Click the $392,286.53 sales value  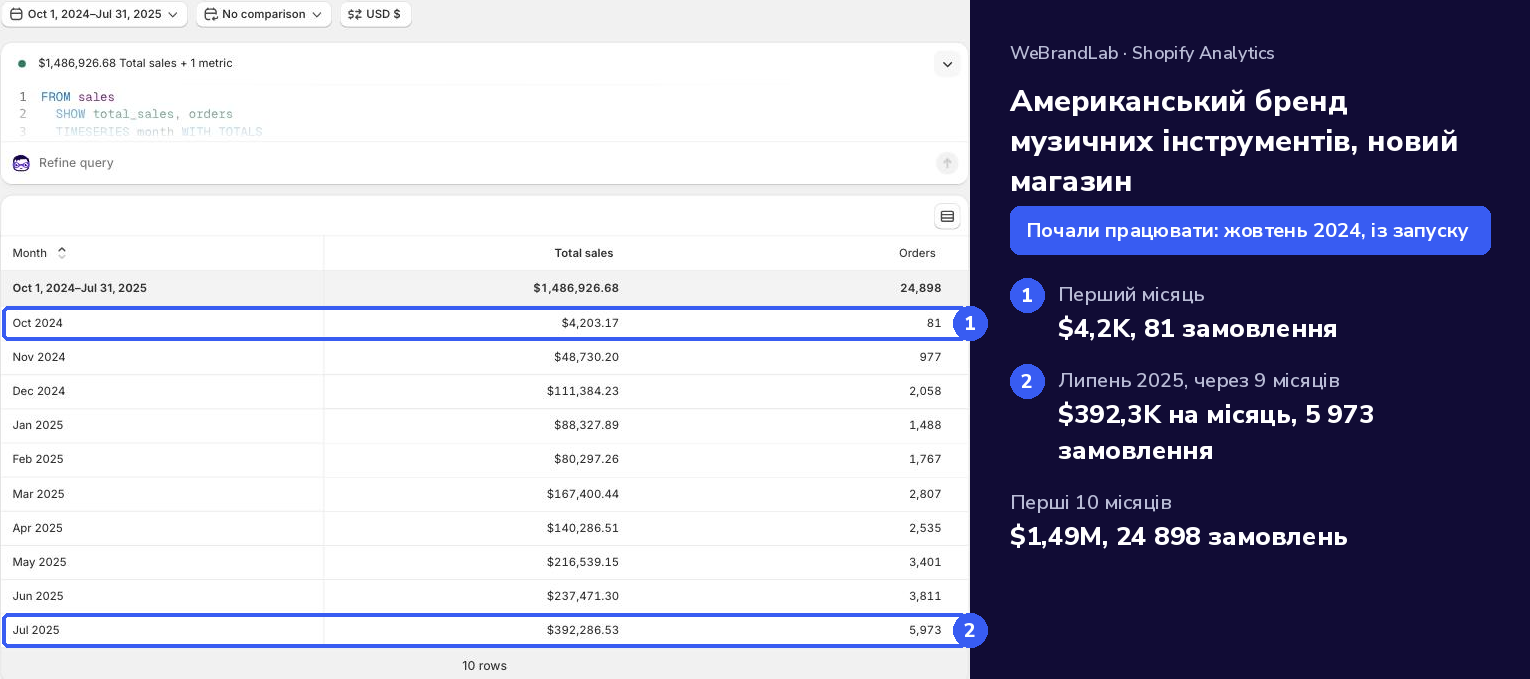[x=583, y=630]
